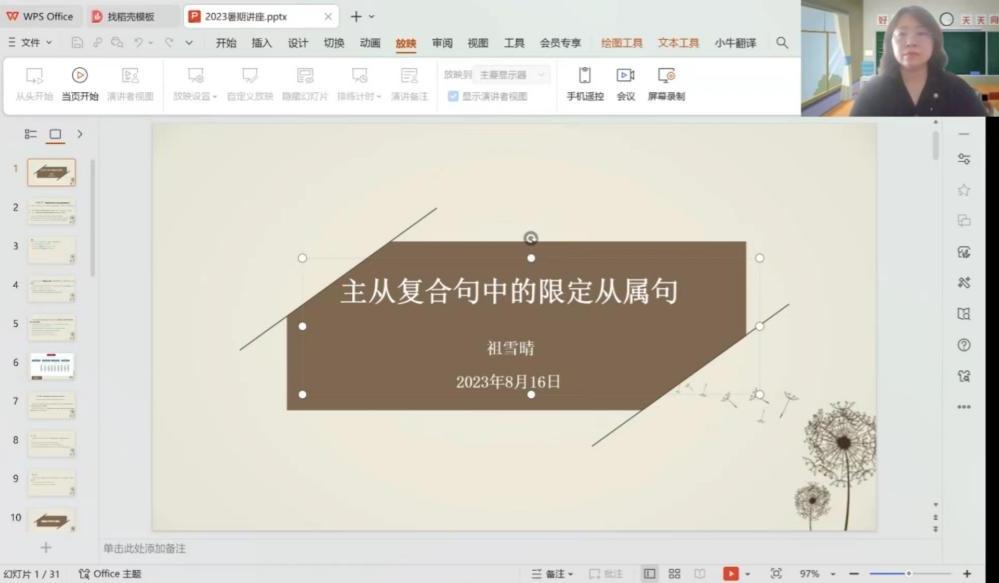The width and height of the screenshot is (999, 583).
Task: Switch to slide sorter grid view
Action: pos(674,574)
